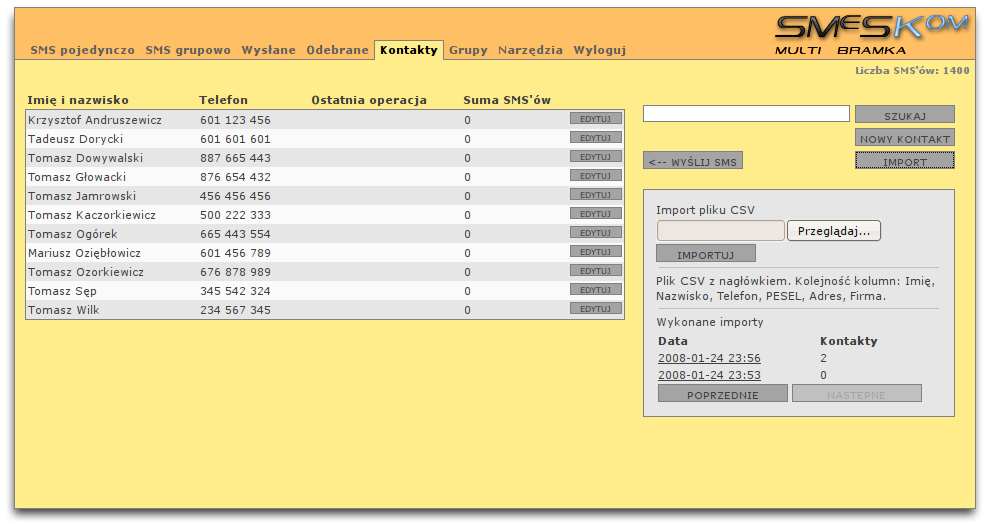Open the Grupy tab
986x524 pixels.
pyautogui.click(x=468, y=50)
